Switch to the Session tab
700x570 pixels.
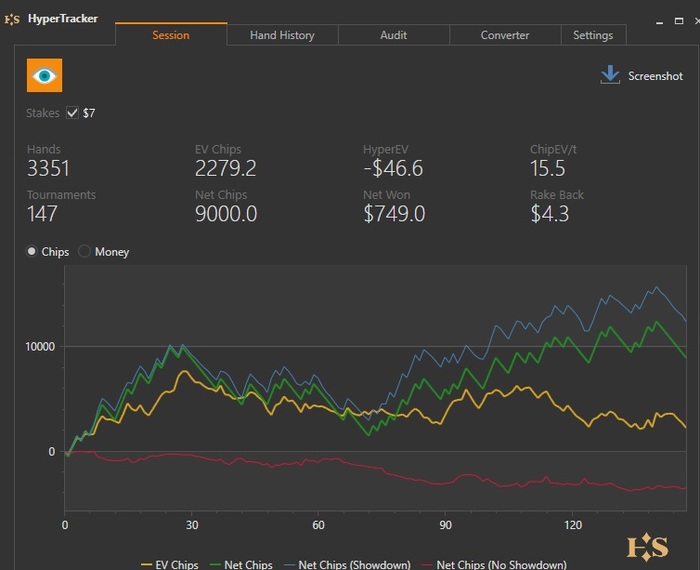tap(171, 35)
